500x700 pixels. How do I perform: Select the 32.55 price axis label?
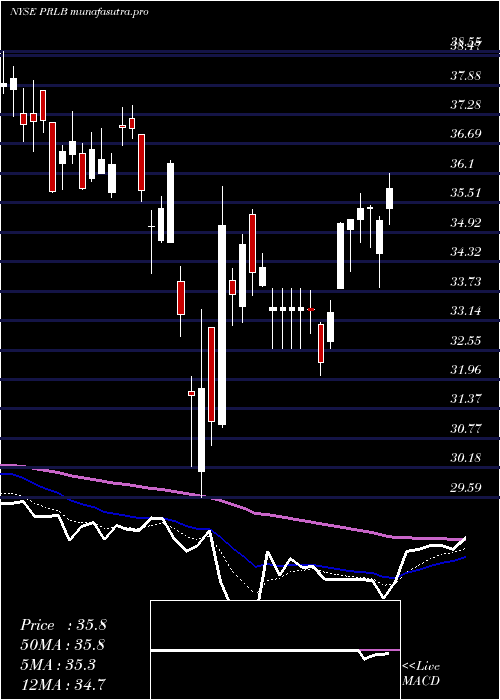point(466,340)
